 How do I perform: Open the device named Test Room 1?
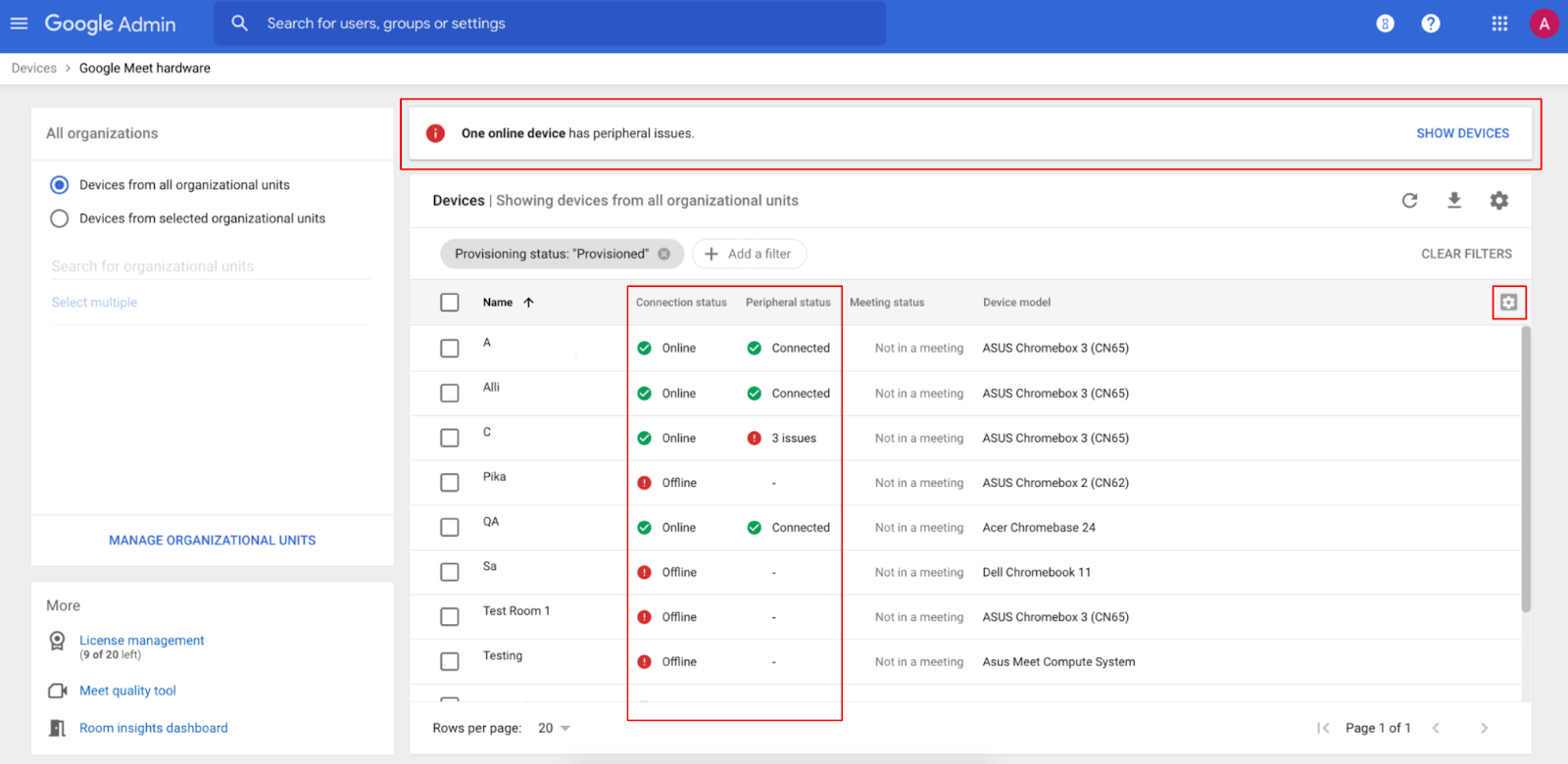(516, 611)
